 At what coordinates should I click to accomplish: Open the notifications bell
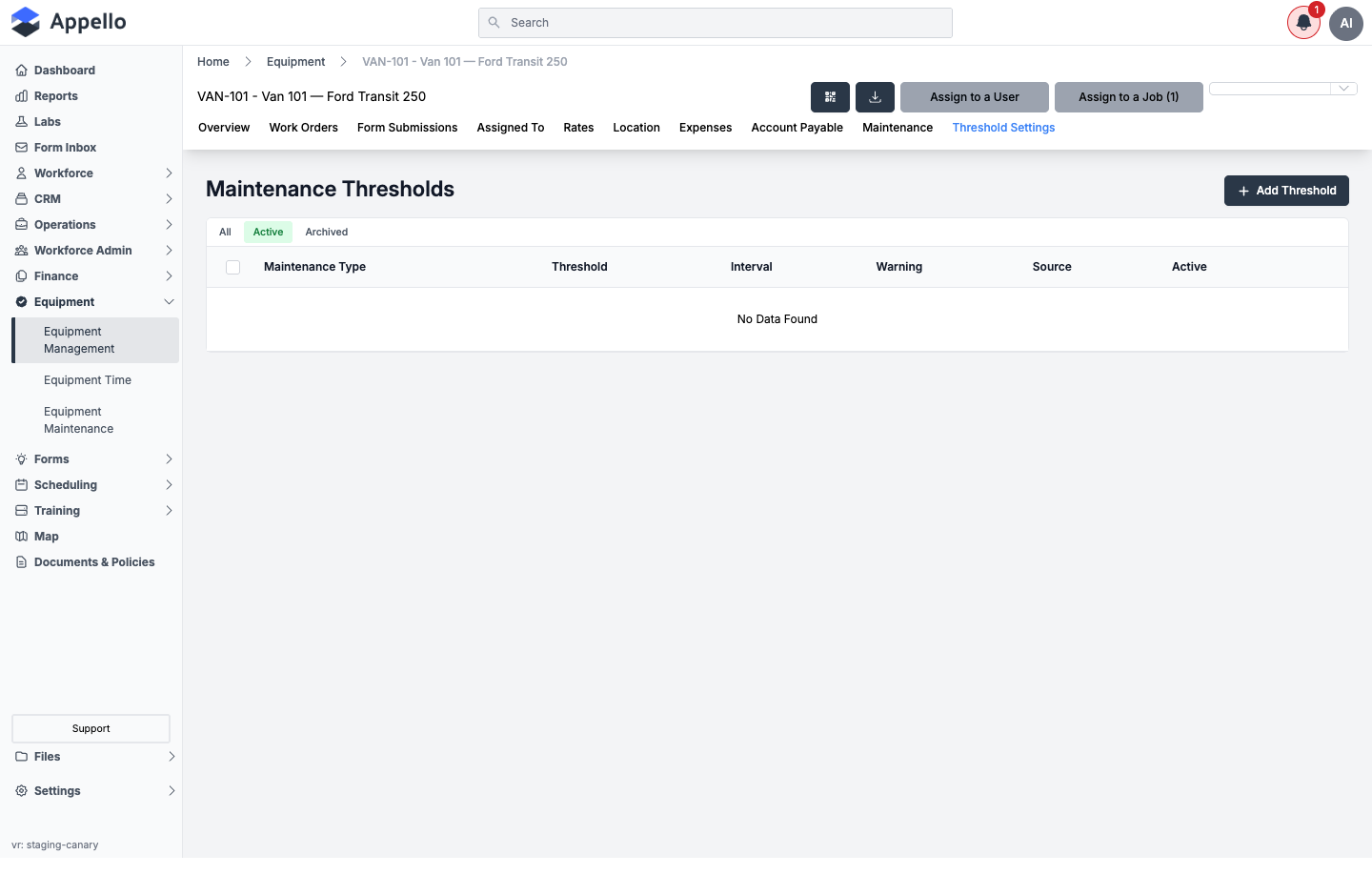[x=1303, y=23]
